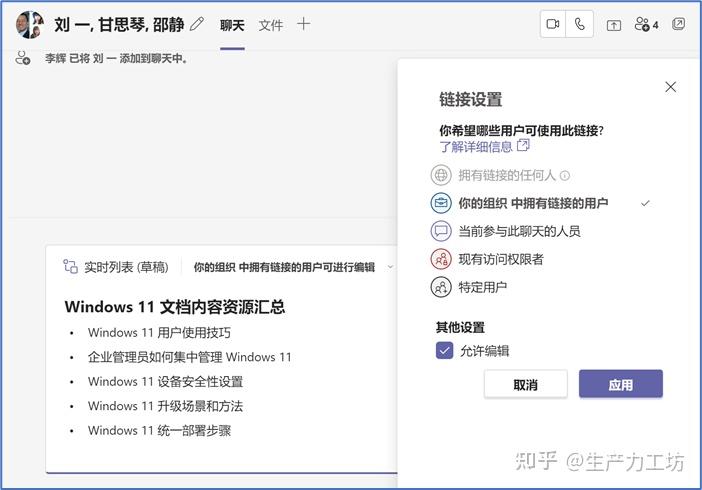This screenshot has width=702, height=490.
Task: Choose 现有访问权限者 option
Action: (501, 259)
